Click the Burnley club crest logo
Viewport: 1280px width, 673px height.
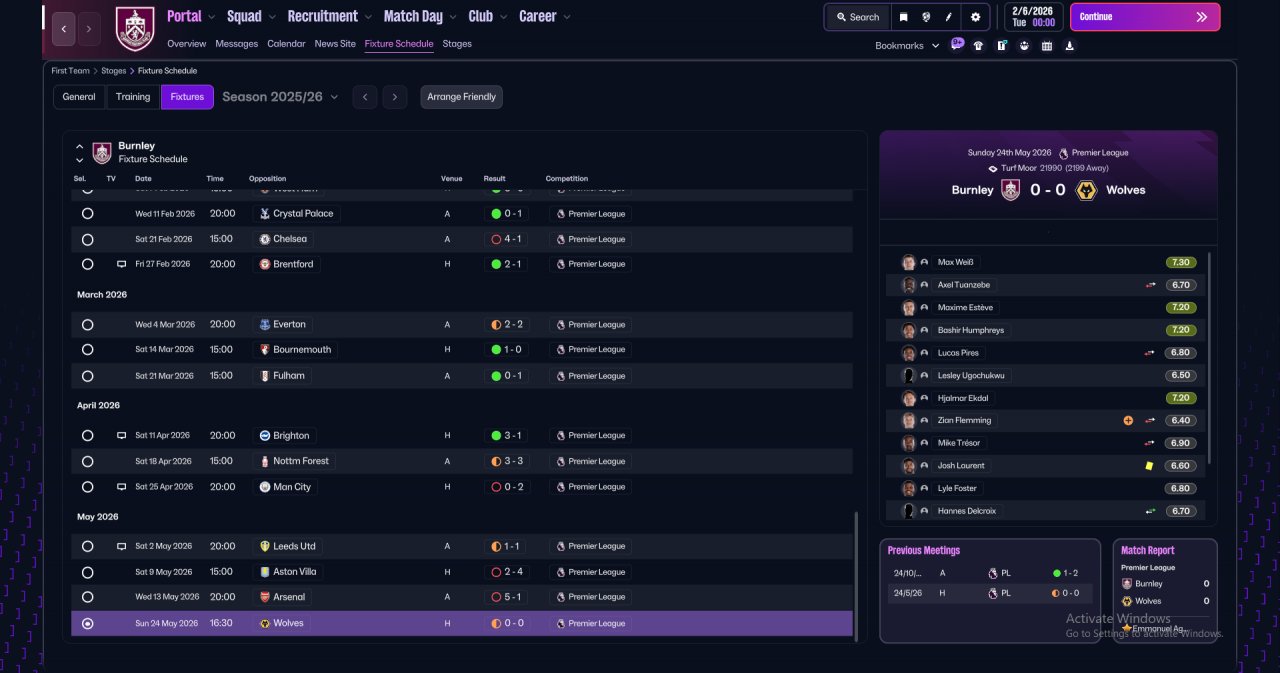[x=135, y=28]
